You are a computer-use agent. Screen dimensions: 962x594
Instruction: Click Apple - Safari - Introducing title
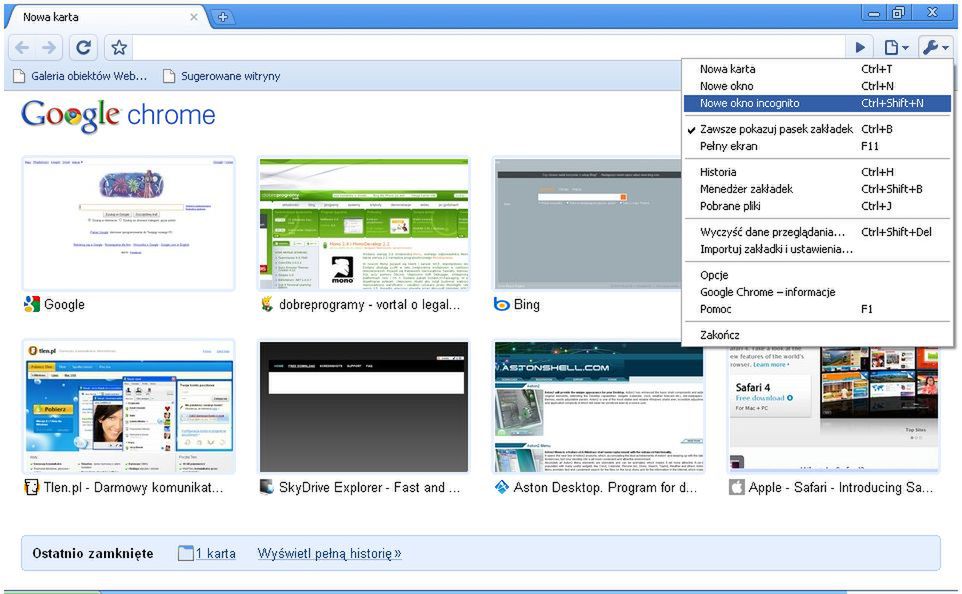coord(841,487)
